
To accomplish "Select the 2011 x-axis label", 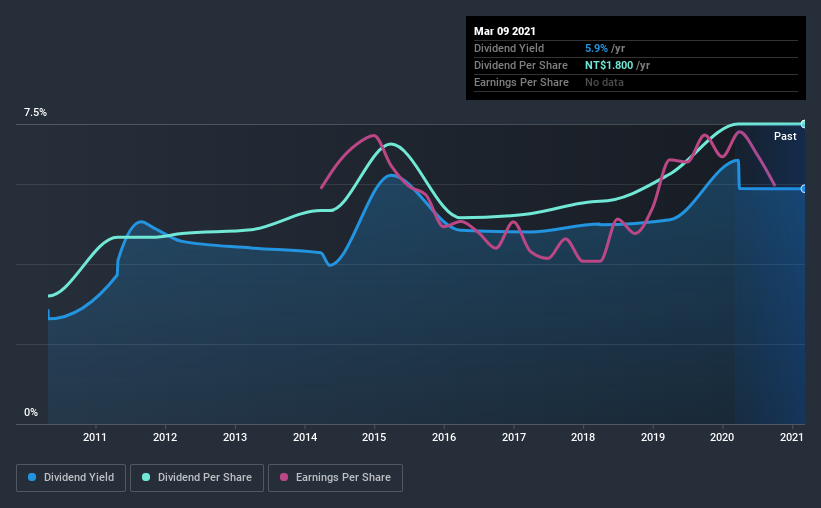I will point(95,437).
